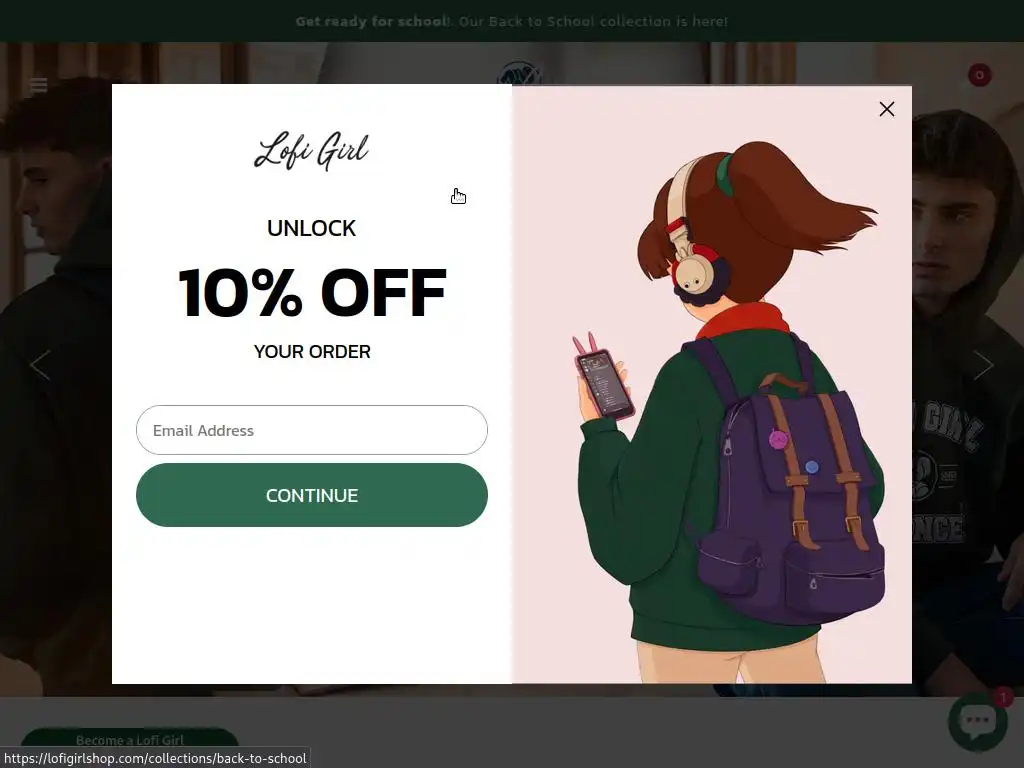
Task: Advance to the next slide arrow
Action: [983, 365]
